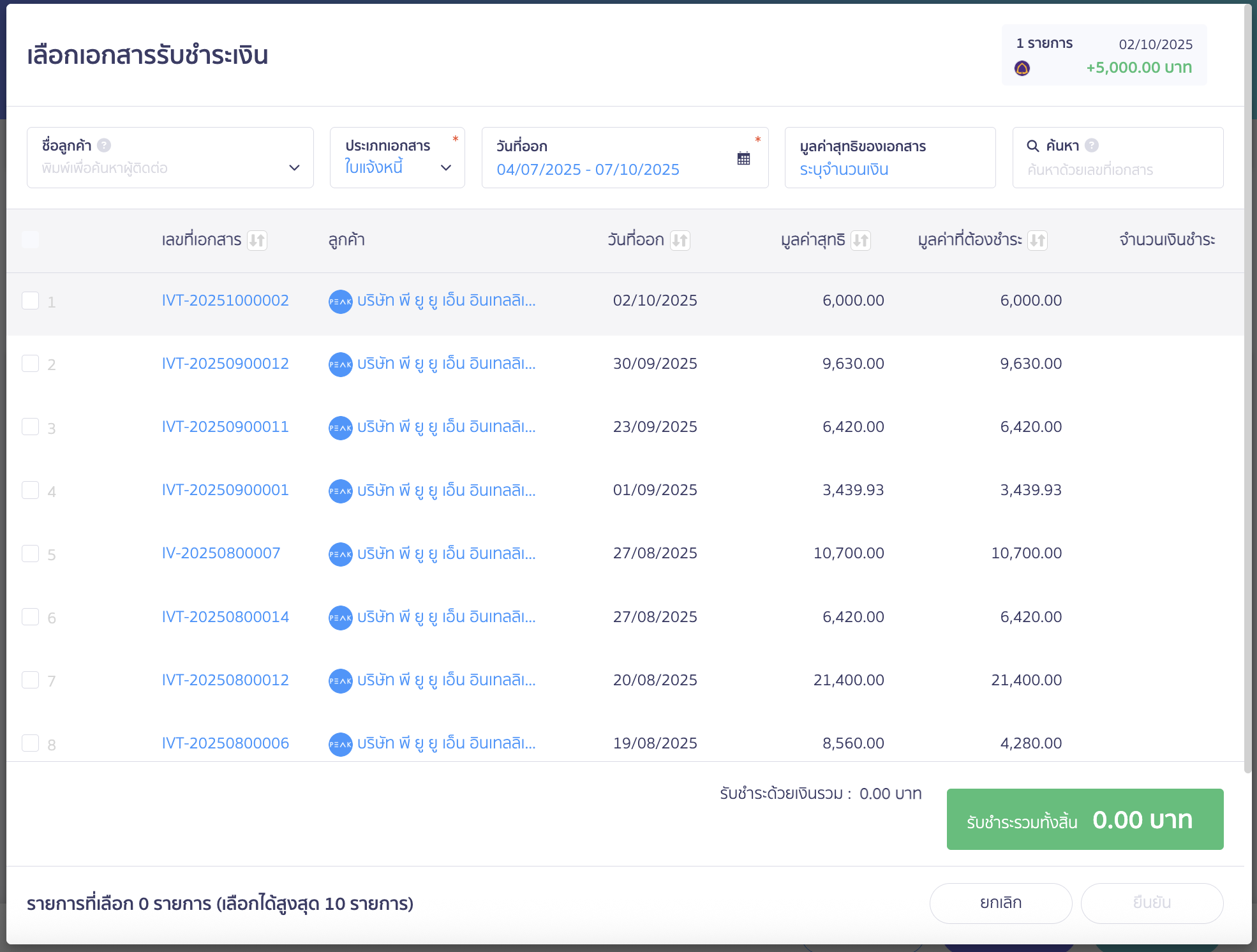Expand the customer name dropdown
1257x952 pixels.
[x=294, y=168]
